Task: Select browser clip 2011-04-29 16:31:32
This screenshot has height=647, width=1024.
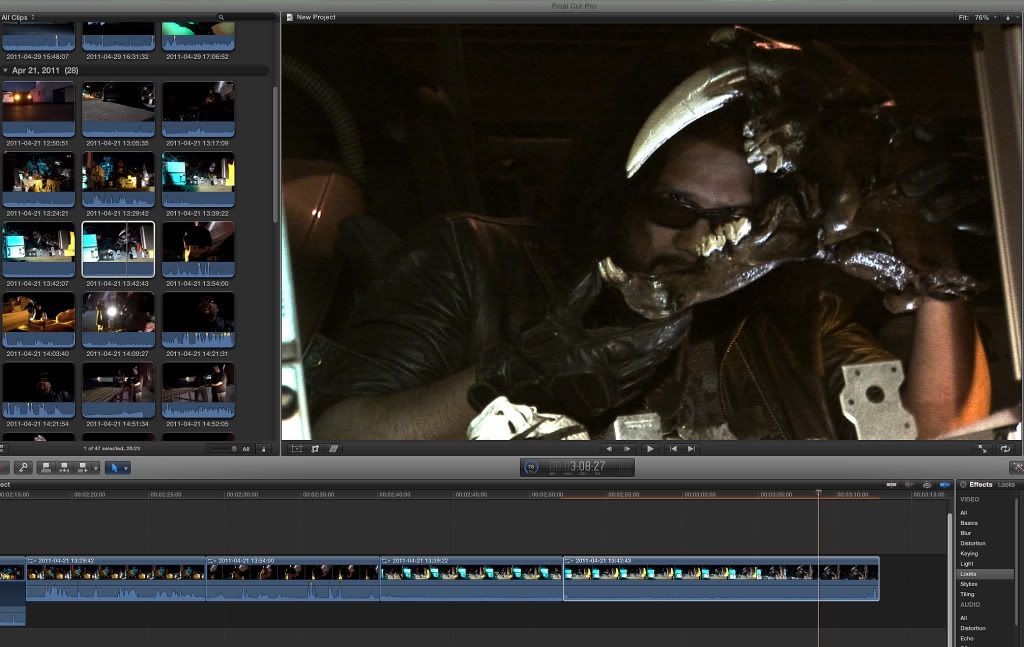Action: pos(118,36)
